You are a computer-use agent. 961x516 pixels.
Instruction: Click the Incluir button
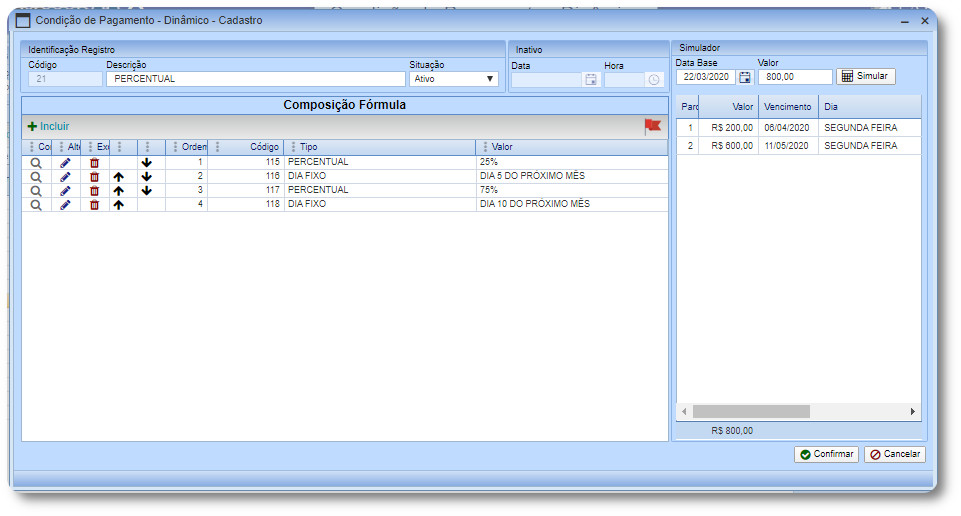click(x=48, y=126)
